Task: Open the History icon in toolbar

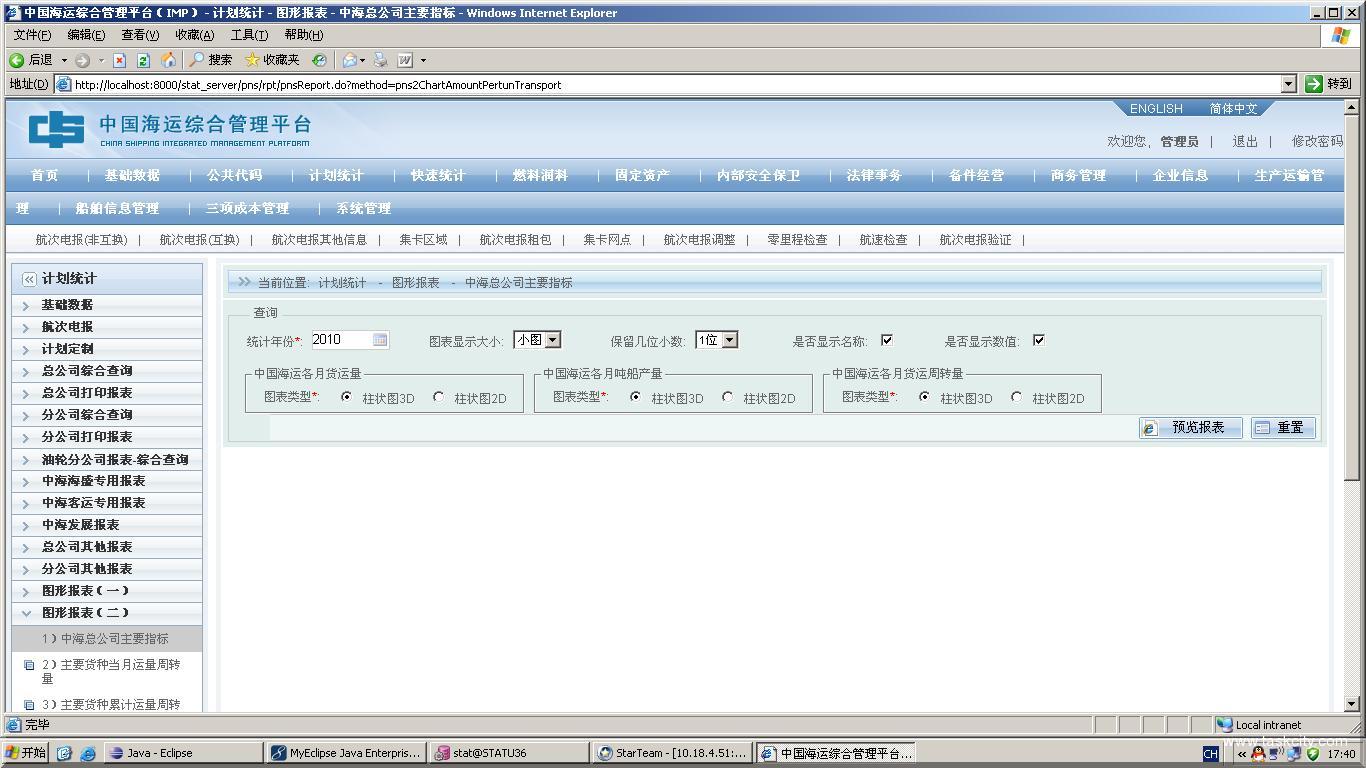Action: 319,60
